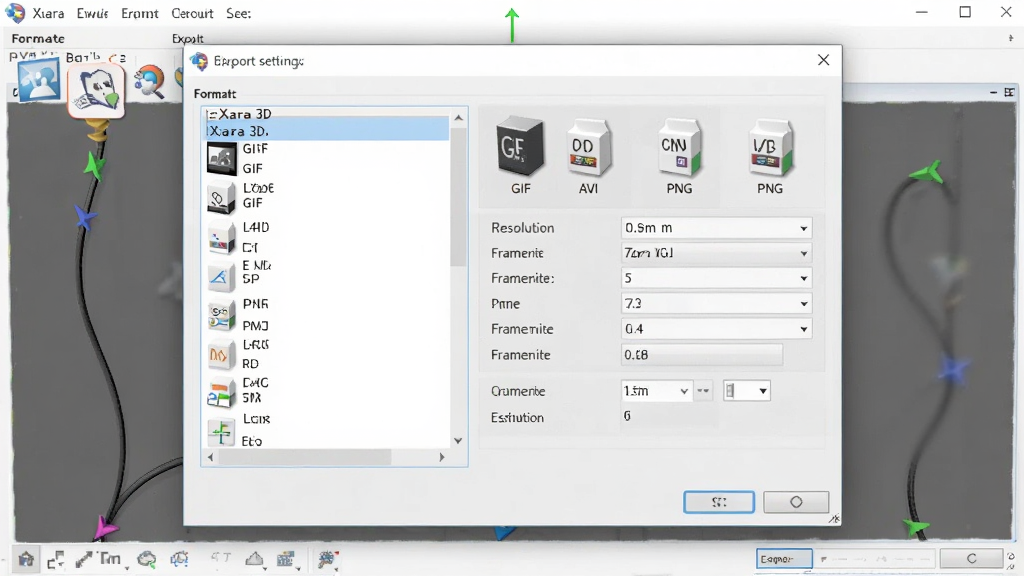Click the dashed squares icon in bottom toolbar

point(56,560)
